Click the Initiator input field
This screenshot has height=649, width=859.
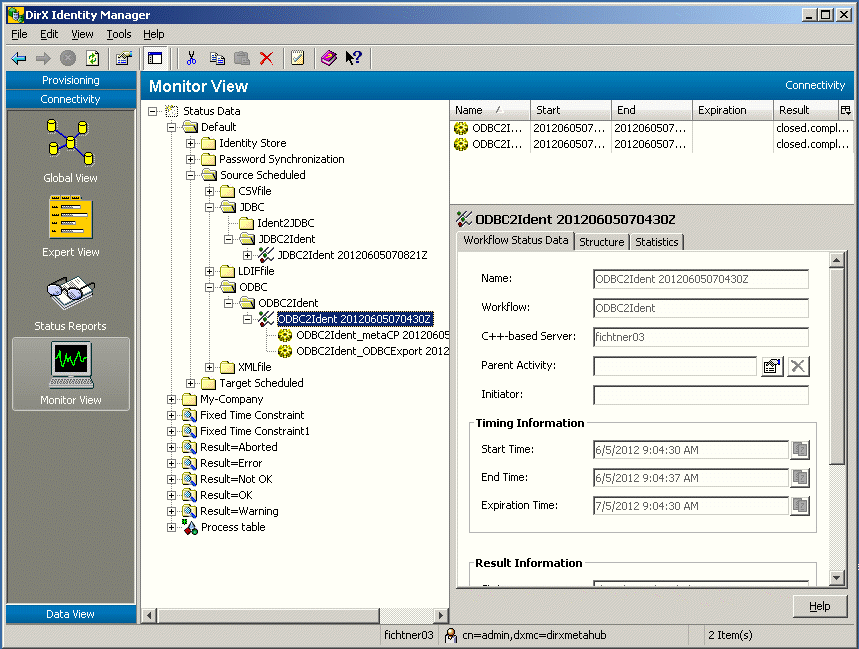point(700,395)
